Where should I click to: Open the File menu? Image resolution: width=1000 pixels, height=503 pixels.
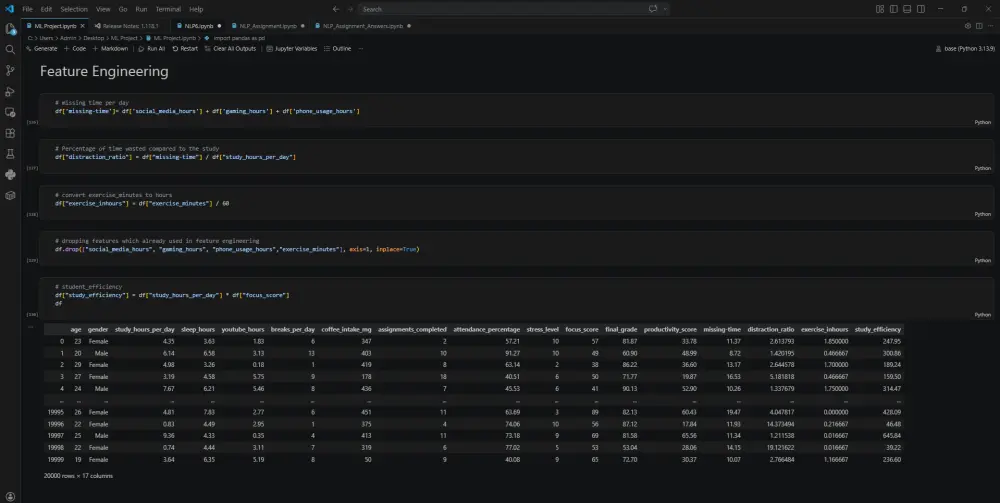point(27,9)
